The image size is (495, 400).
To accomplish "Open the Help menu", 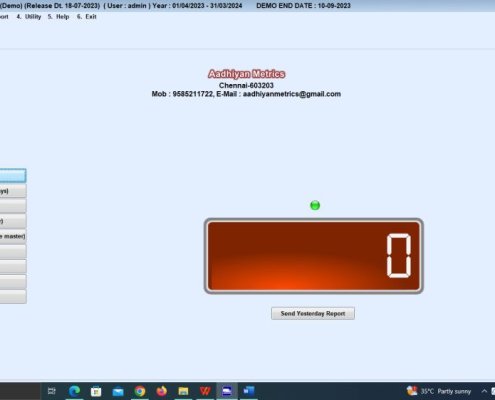I will click(58, 17).
